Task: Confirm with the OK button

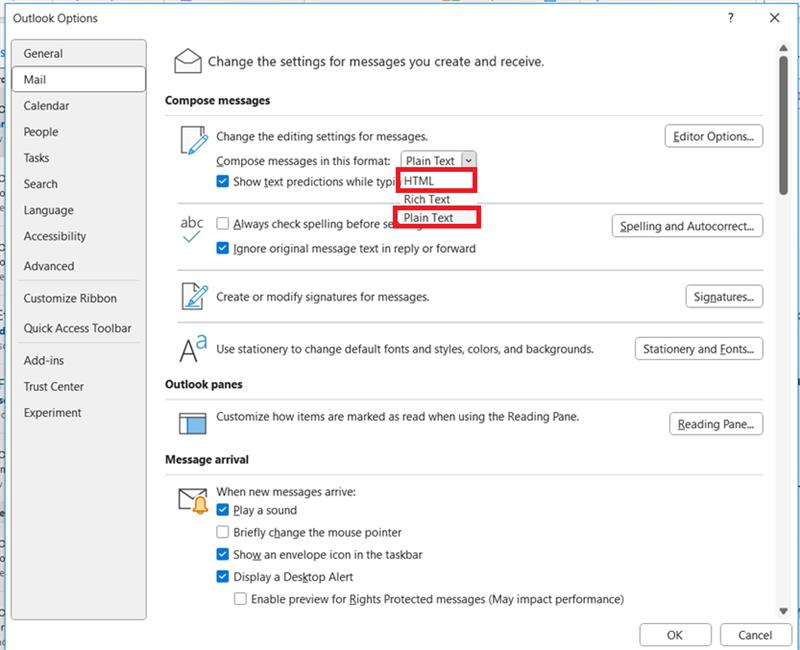Action: click(675, 635)
